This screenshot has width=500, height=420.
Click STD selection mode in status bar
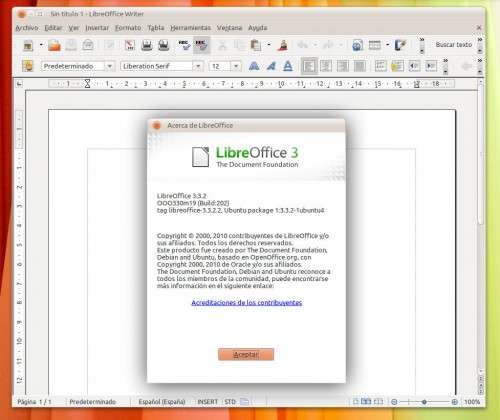click(230, 402)
